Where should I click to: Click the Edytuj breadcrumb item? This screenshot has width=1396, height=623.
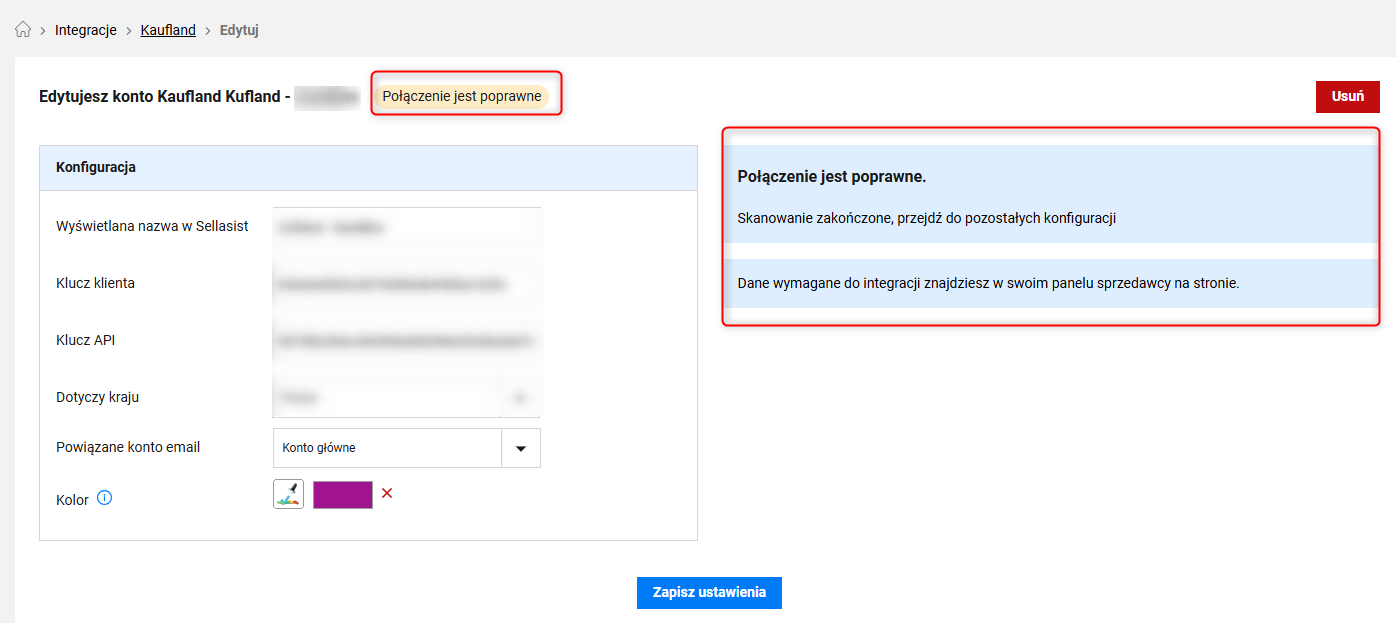(x=239, y=30)
